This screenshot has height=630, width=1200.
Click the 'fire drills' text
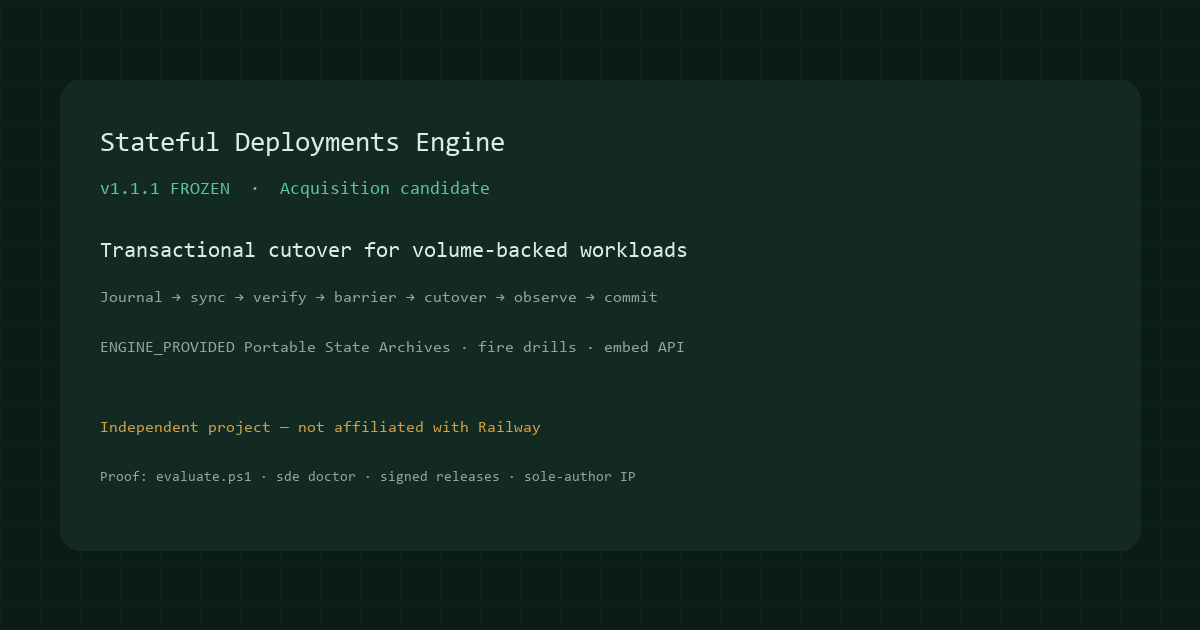click(527, 347)
